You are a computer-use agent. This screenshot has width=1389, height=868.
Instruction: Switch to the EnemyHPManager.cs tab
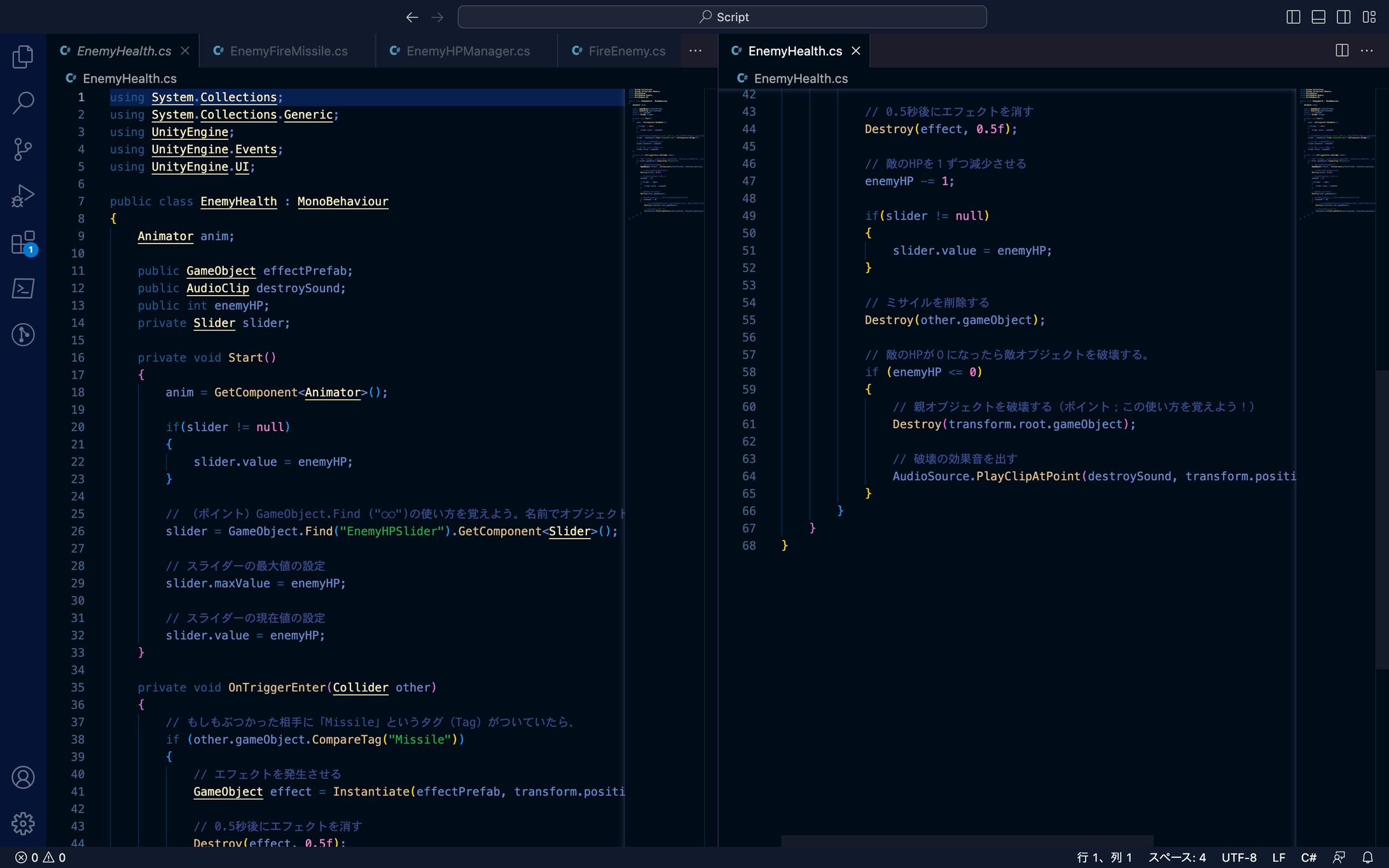(467, 51)
